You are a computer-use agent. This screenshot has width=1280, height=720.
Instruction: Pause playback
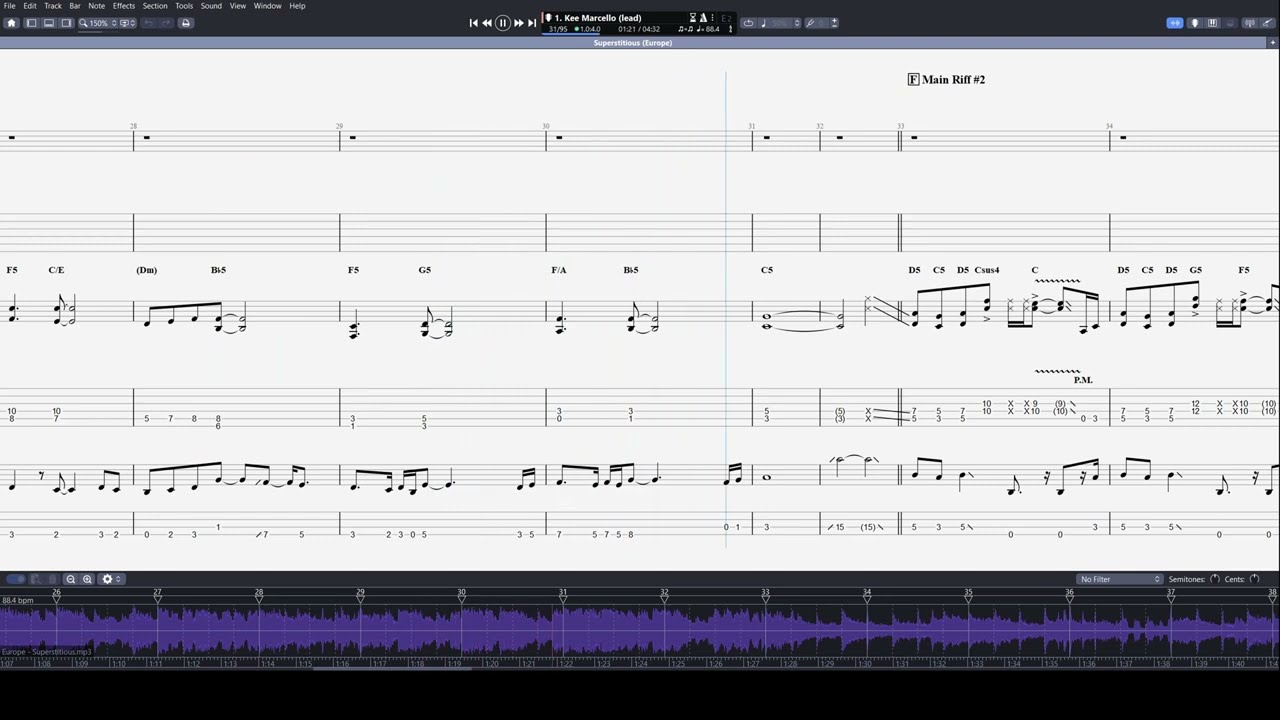(x=503, y=23)
